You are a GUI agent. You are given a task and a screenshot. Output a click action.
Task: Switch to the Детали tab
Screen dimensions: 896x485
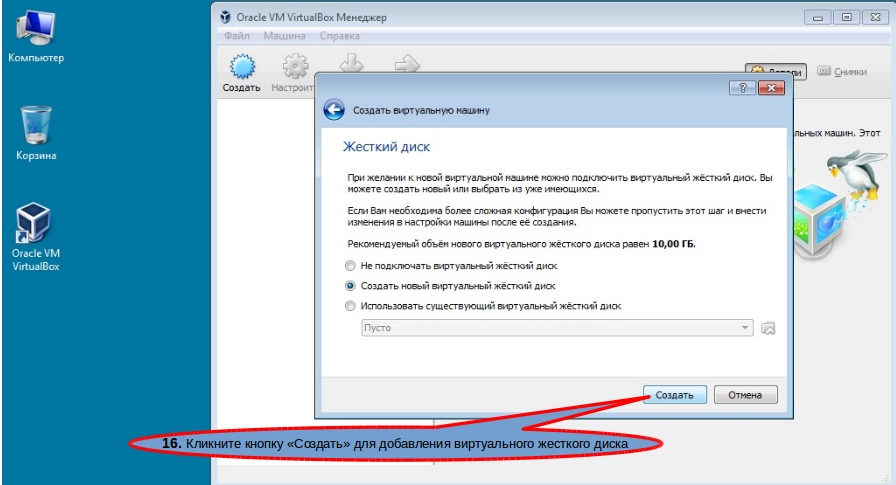pos(776,71)
